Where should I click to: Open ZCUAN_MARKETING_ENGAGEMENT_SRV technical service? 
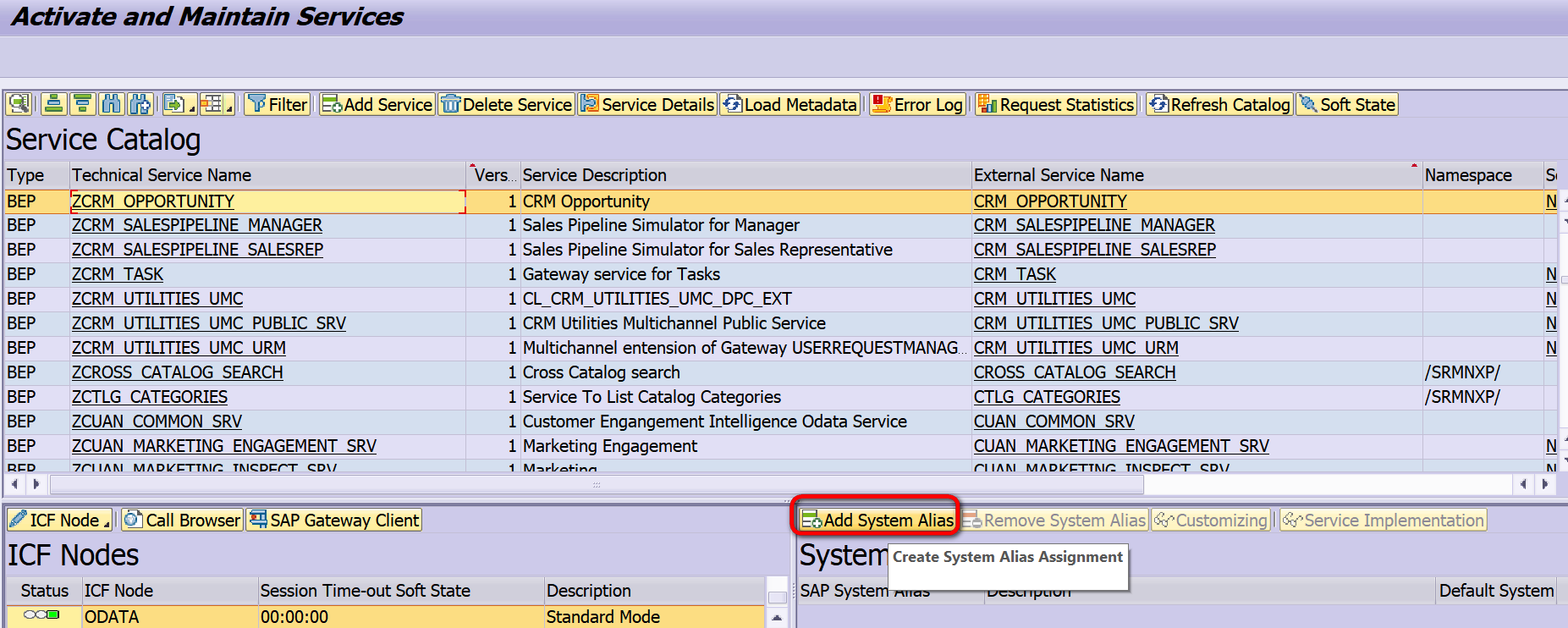coord(224,446)
